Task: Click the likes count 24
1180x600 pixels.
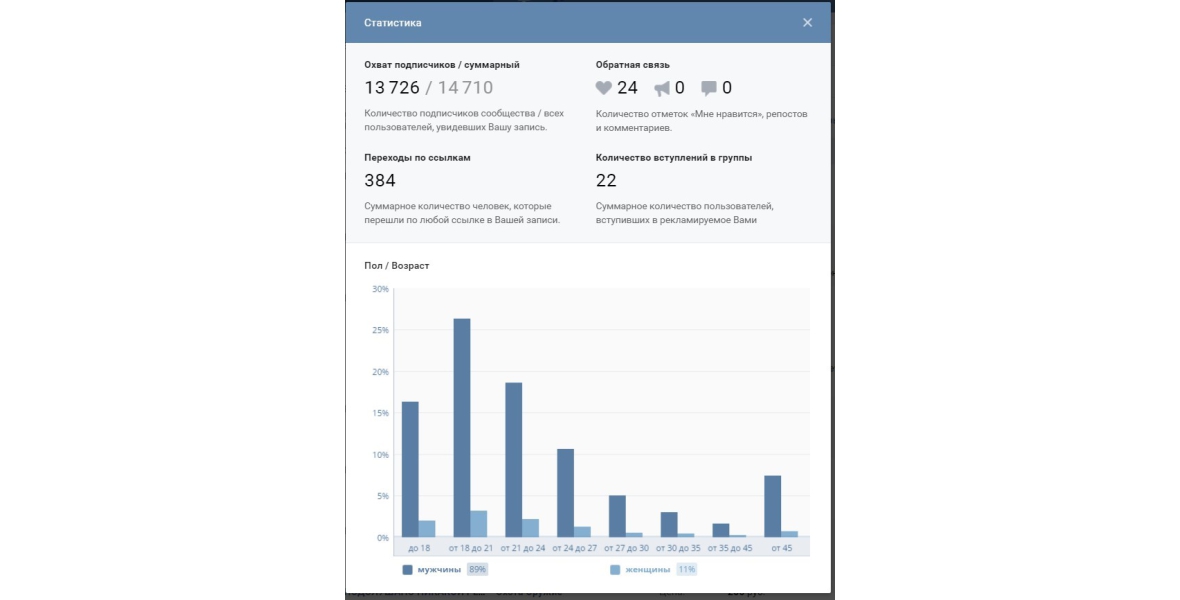Action: [x=627, y=88]
